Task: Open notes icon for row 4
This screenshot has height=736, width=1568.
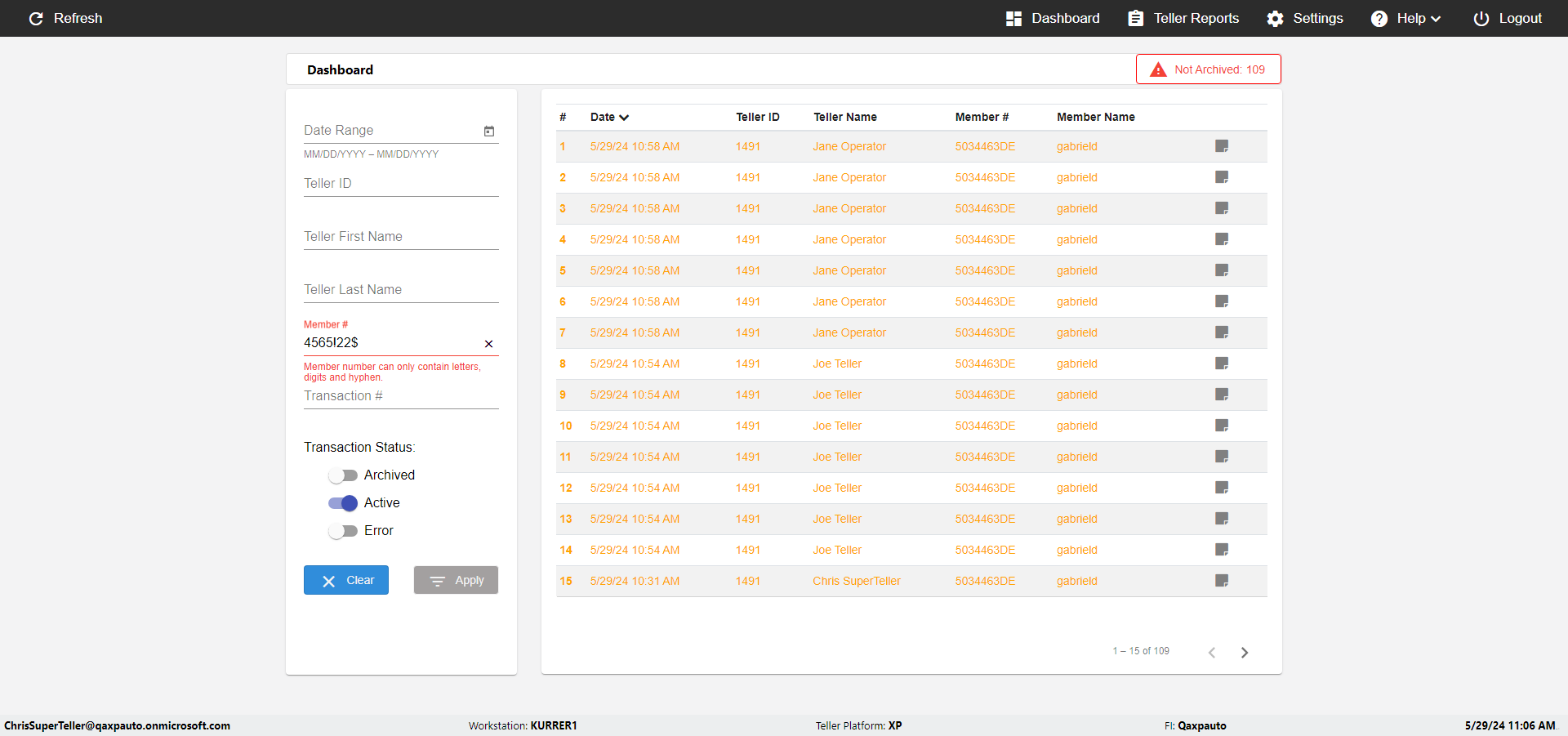Action: pyautogui.click(x=1222, y=239)
